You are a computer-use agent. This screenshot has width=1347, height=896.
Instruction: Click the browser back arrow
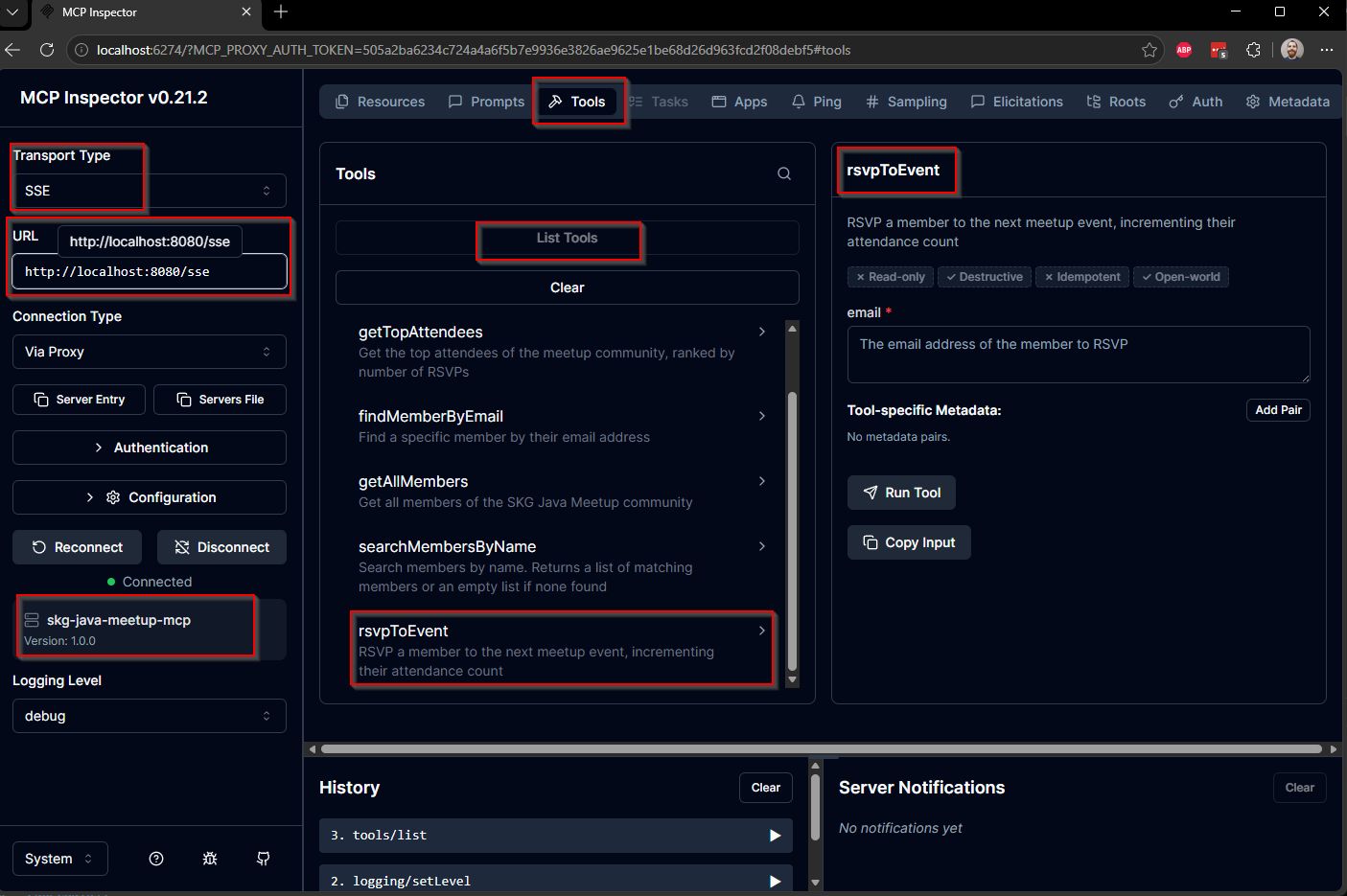[x=12, y=50]
